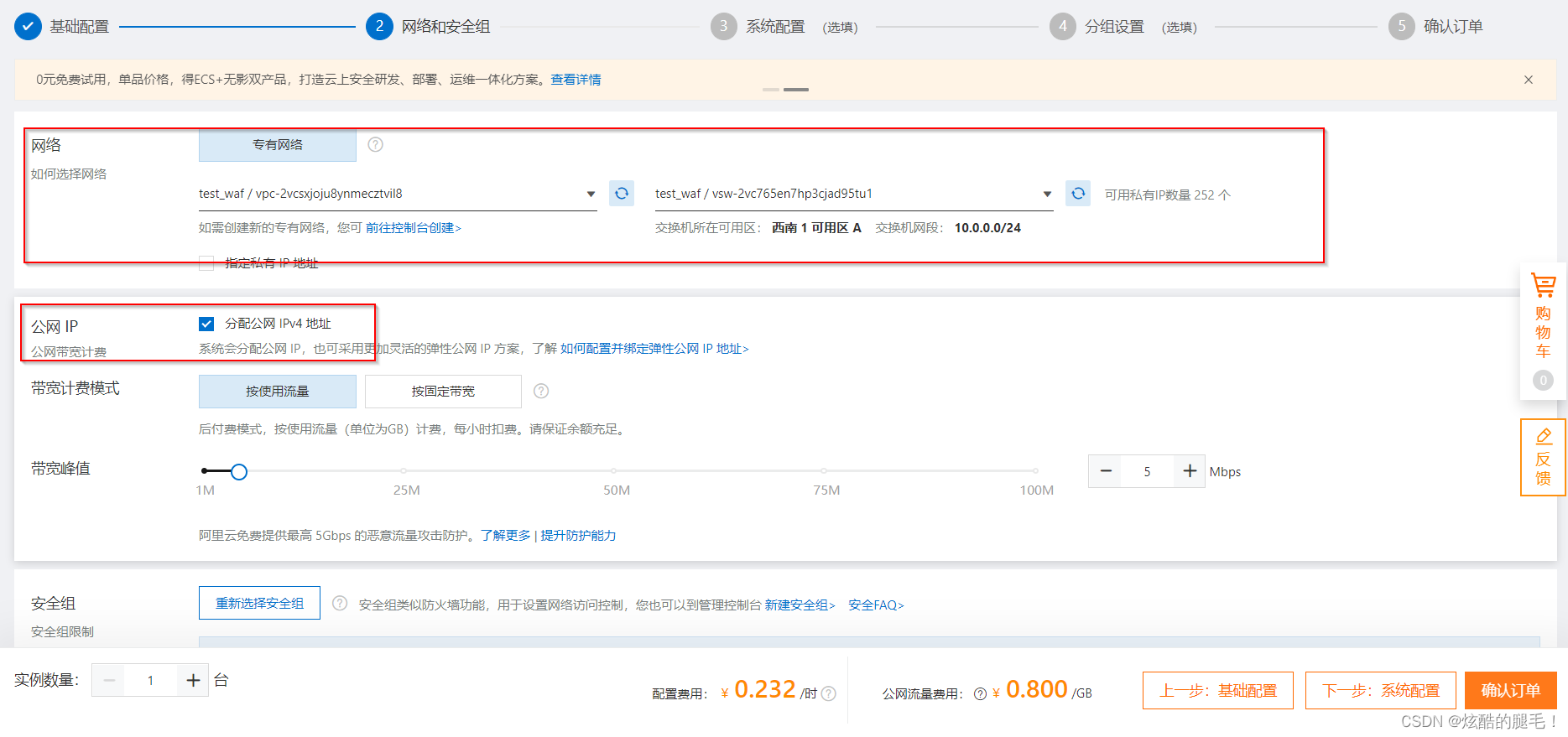This screenshot has height=737, width=1568.
Task: Click the bandwidth slider handle
Action: [239, 472]
